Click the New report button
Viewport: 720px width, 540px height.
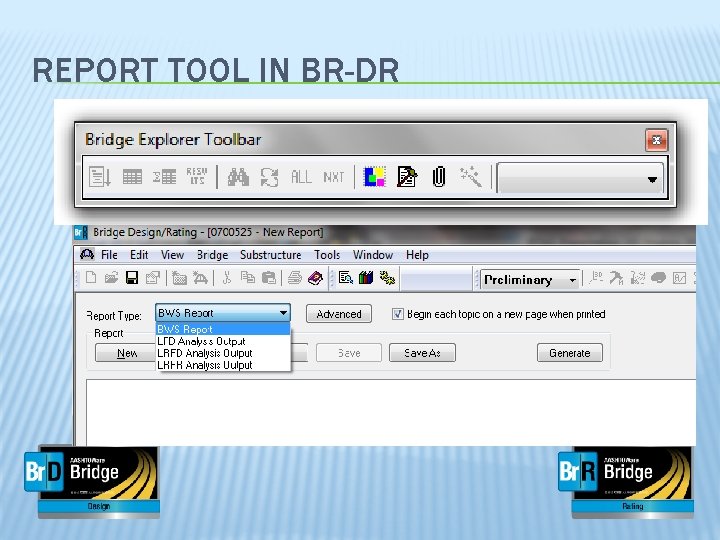125,353
